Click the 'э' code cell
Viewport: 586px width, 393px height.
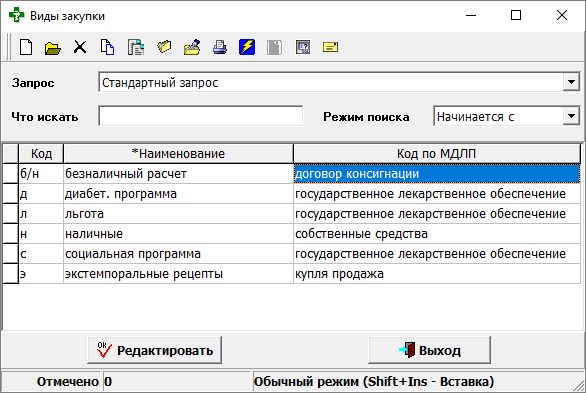click(x=41, y=273)
